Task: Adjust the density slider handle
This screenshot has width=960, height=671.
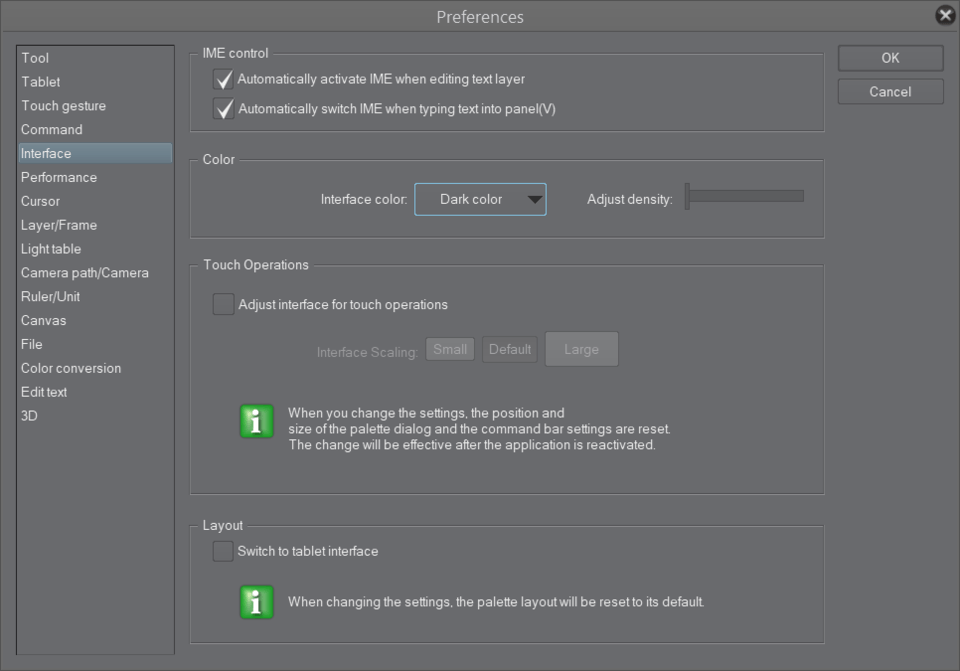Action: tap(688, 197)
